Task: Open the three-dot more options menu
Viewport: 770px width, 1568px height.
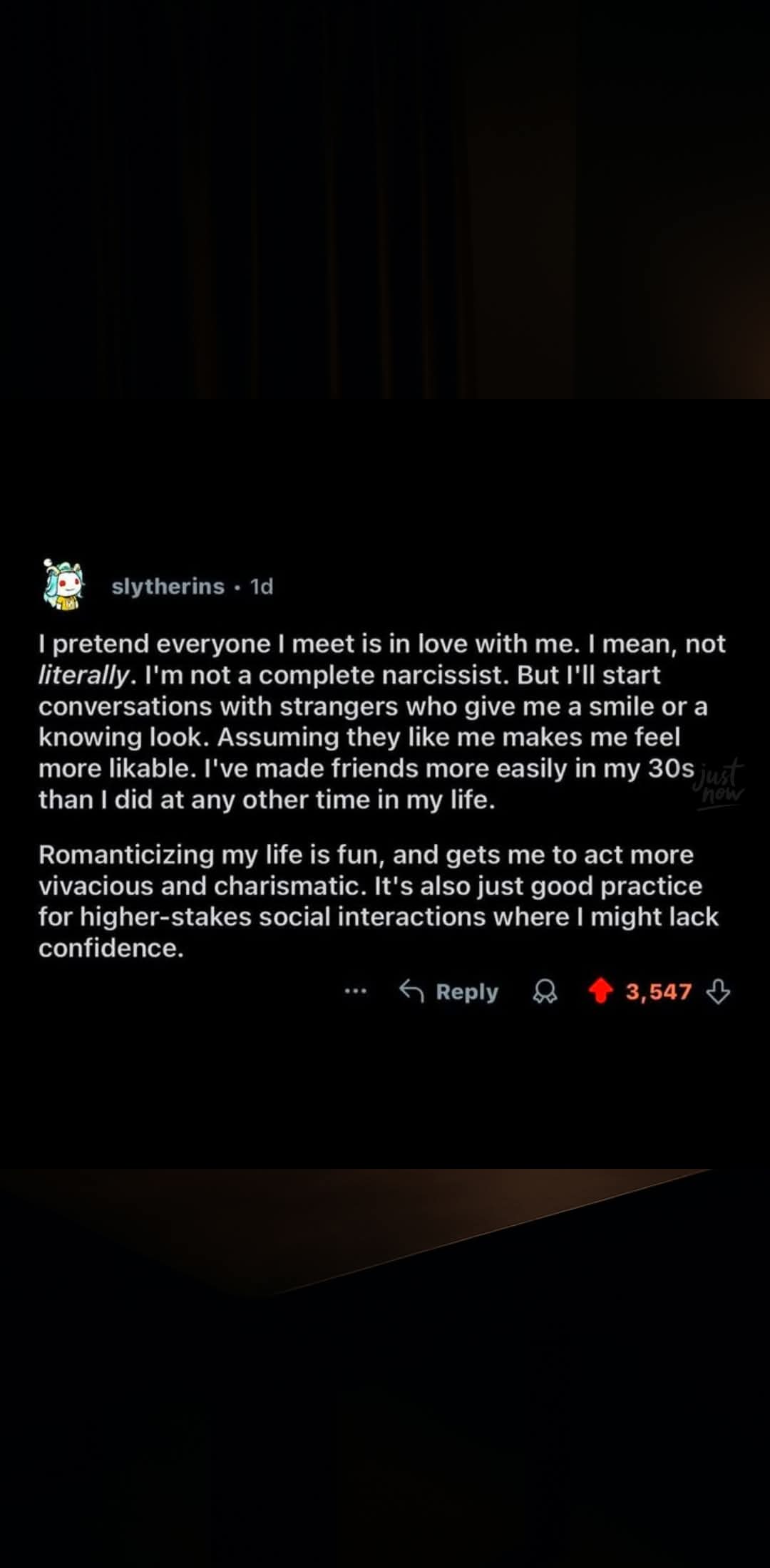Action: [355, 991]
